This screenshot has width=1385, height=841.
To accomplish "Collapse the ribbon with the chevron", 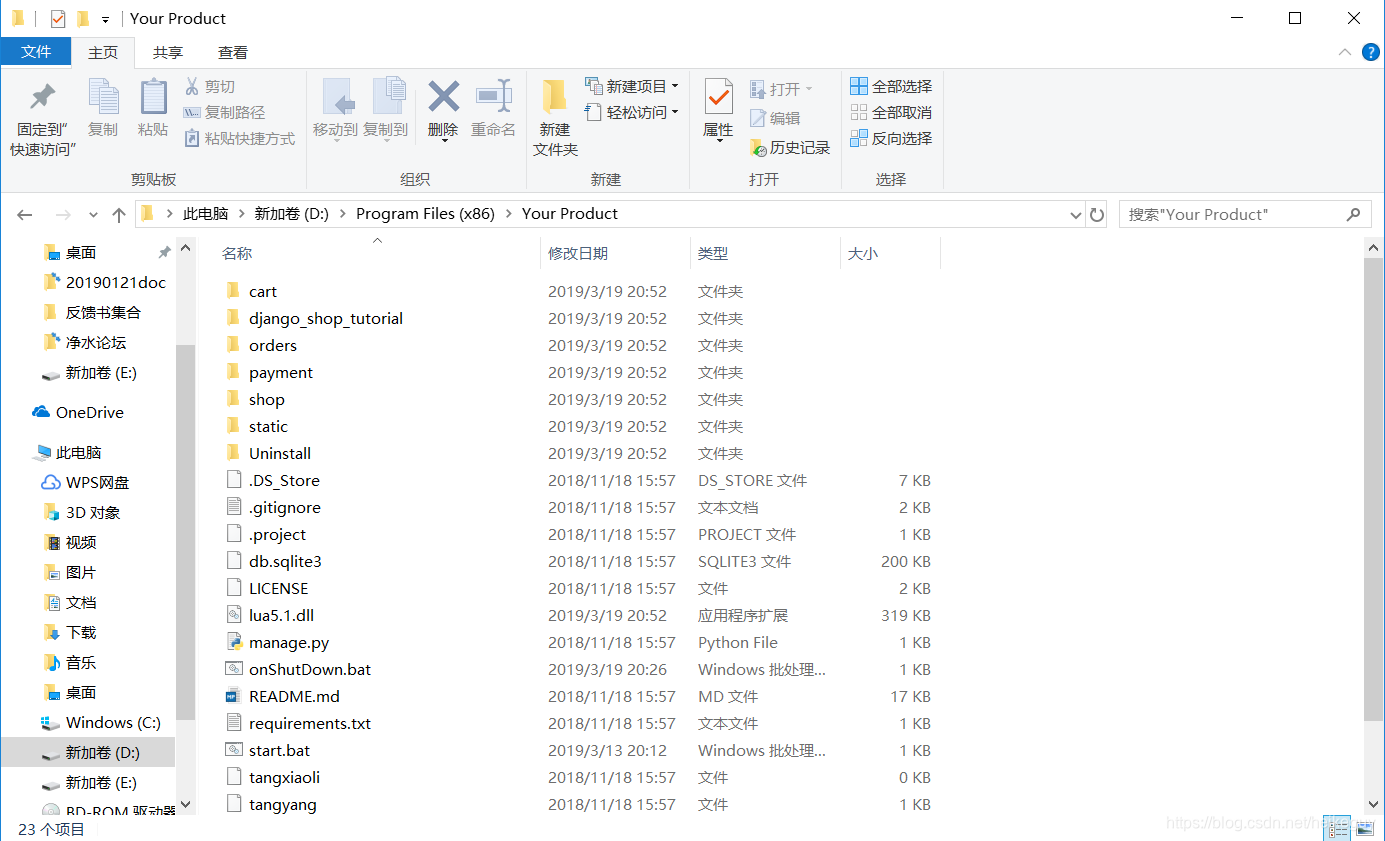I will 1344,52.
